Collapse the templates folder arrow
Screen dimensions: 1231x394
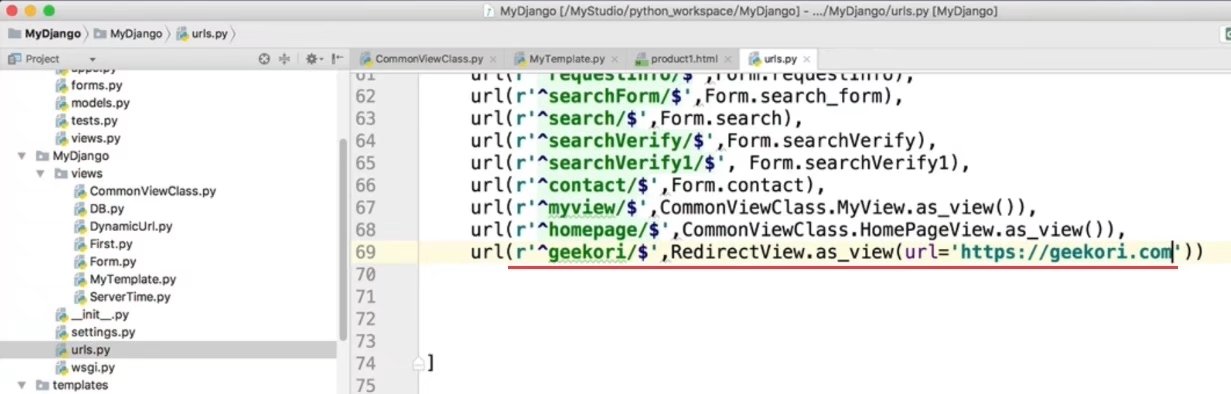point(22,385)
